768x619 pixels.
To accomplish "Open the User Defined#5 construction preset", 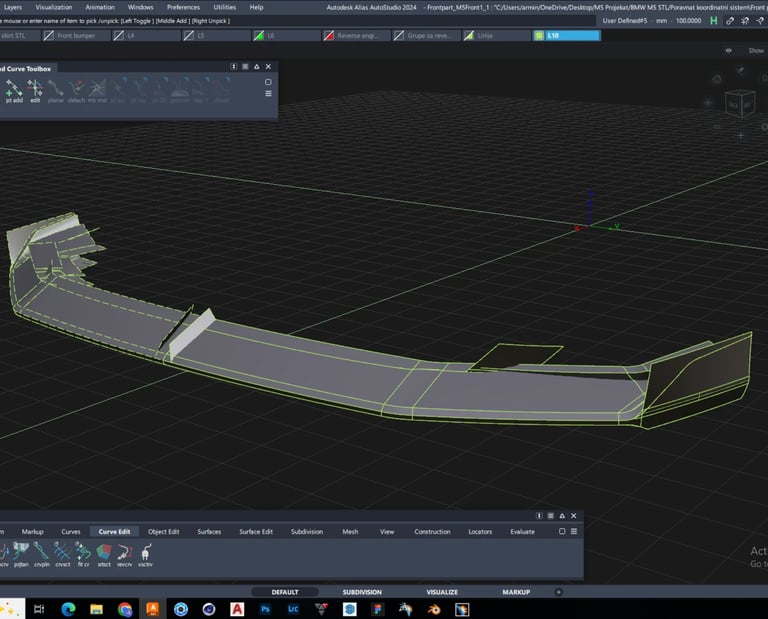I will [625, 20].
